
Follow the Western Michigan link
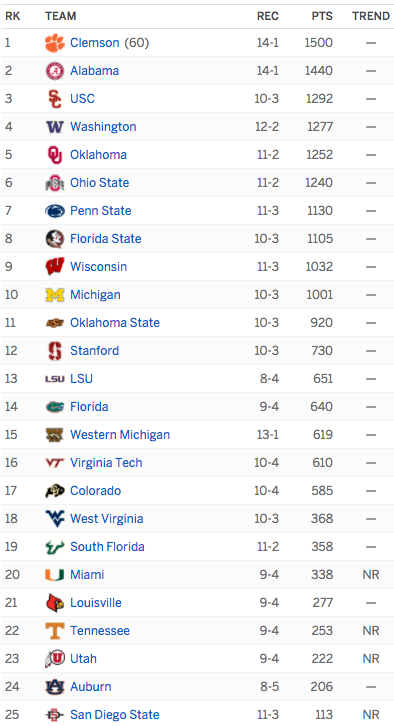pyautogui.click(x=120, y=435)
